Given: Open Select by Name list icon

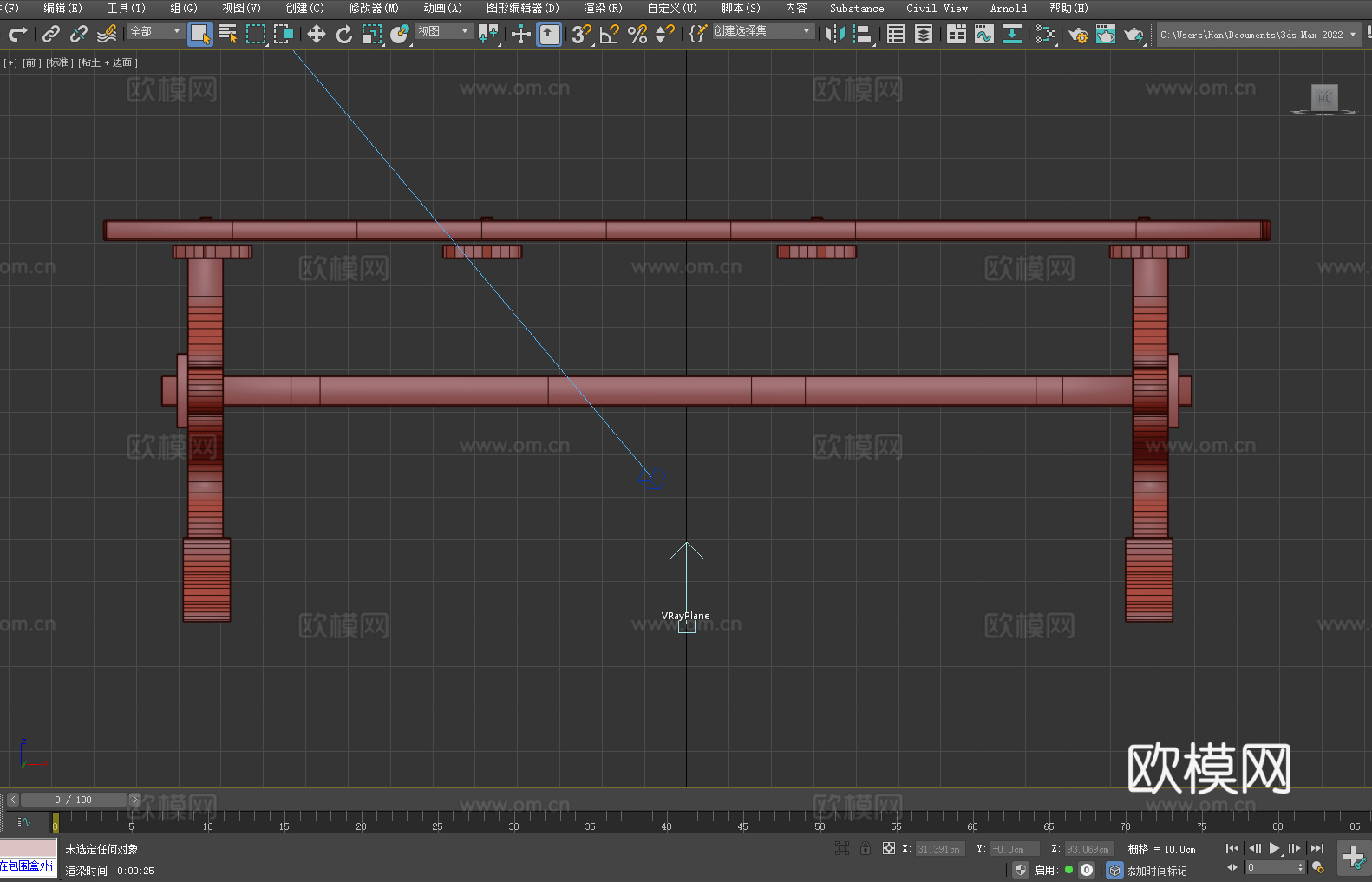Looking at the screenshot, I should point(228,34).
